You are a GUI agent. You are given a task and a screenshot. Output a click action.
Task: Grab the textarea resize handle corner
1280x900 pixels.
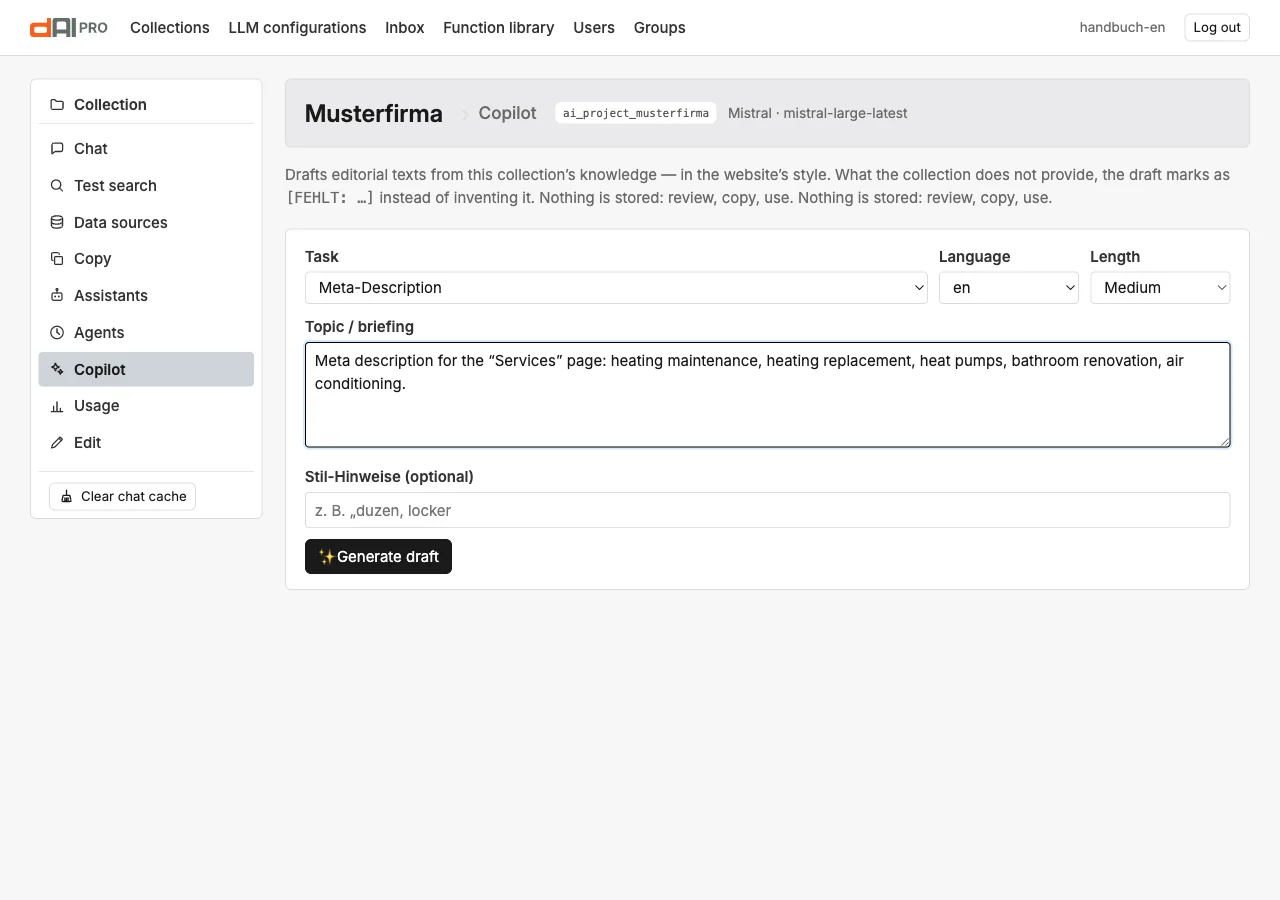1224,441
